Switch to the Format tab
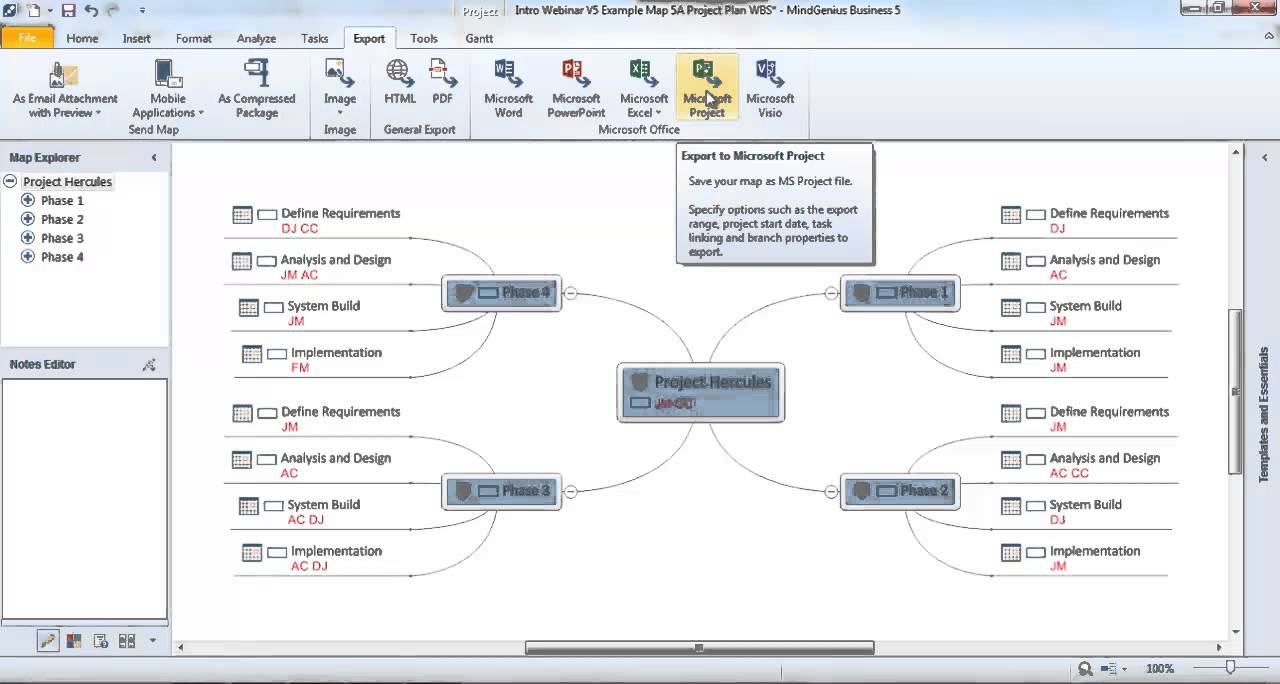This screenshot has width=1280, height=684. tap(193, 38)
